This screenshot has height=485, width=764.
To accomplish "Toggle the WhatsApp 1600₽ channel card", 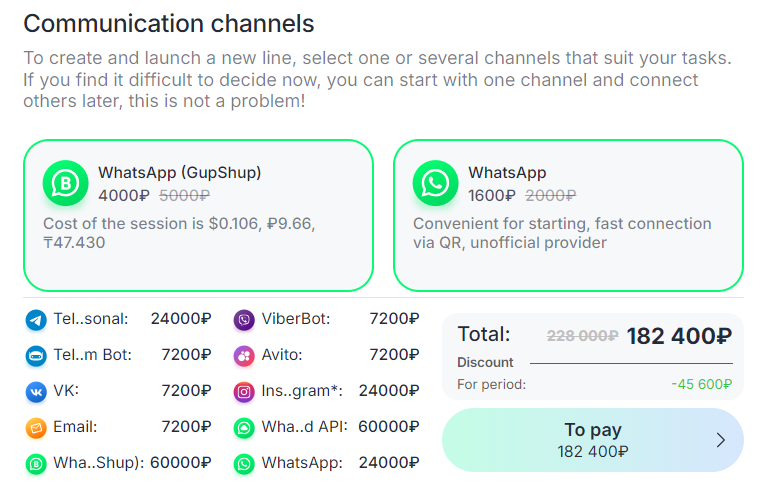I will click(x=568, y=215).
